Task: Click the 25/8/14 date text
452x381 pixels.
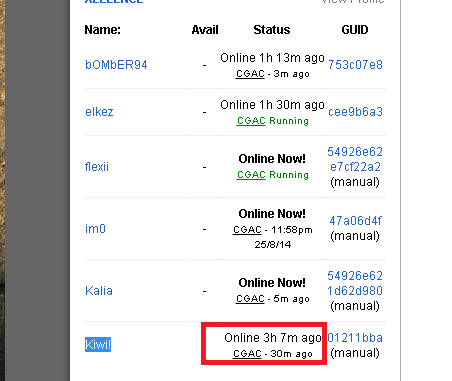Action: [x=273, y=245]
